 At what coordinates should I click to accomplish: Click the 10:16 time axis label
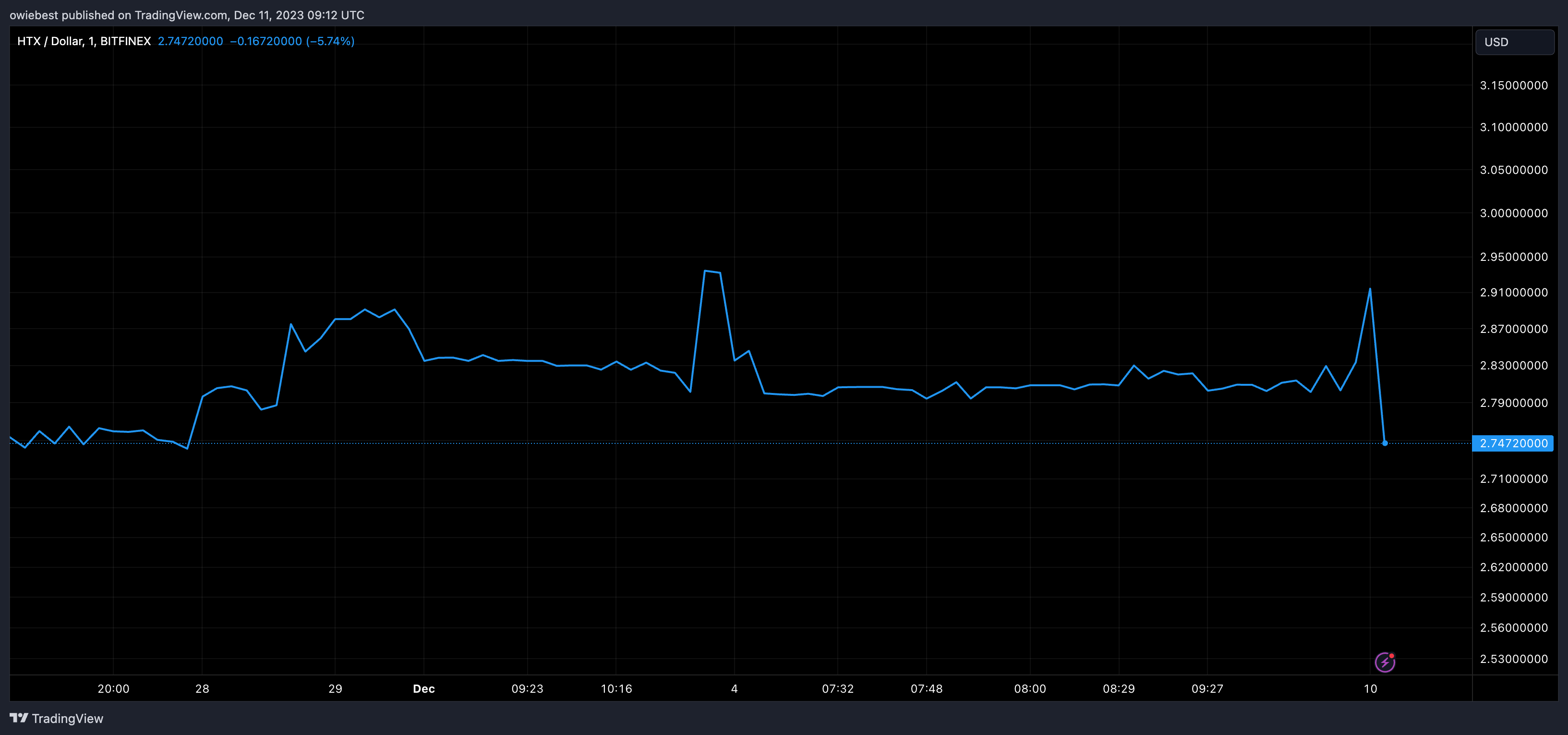(x=616, y=689)
